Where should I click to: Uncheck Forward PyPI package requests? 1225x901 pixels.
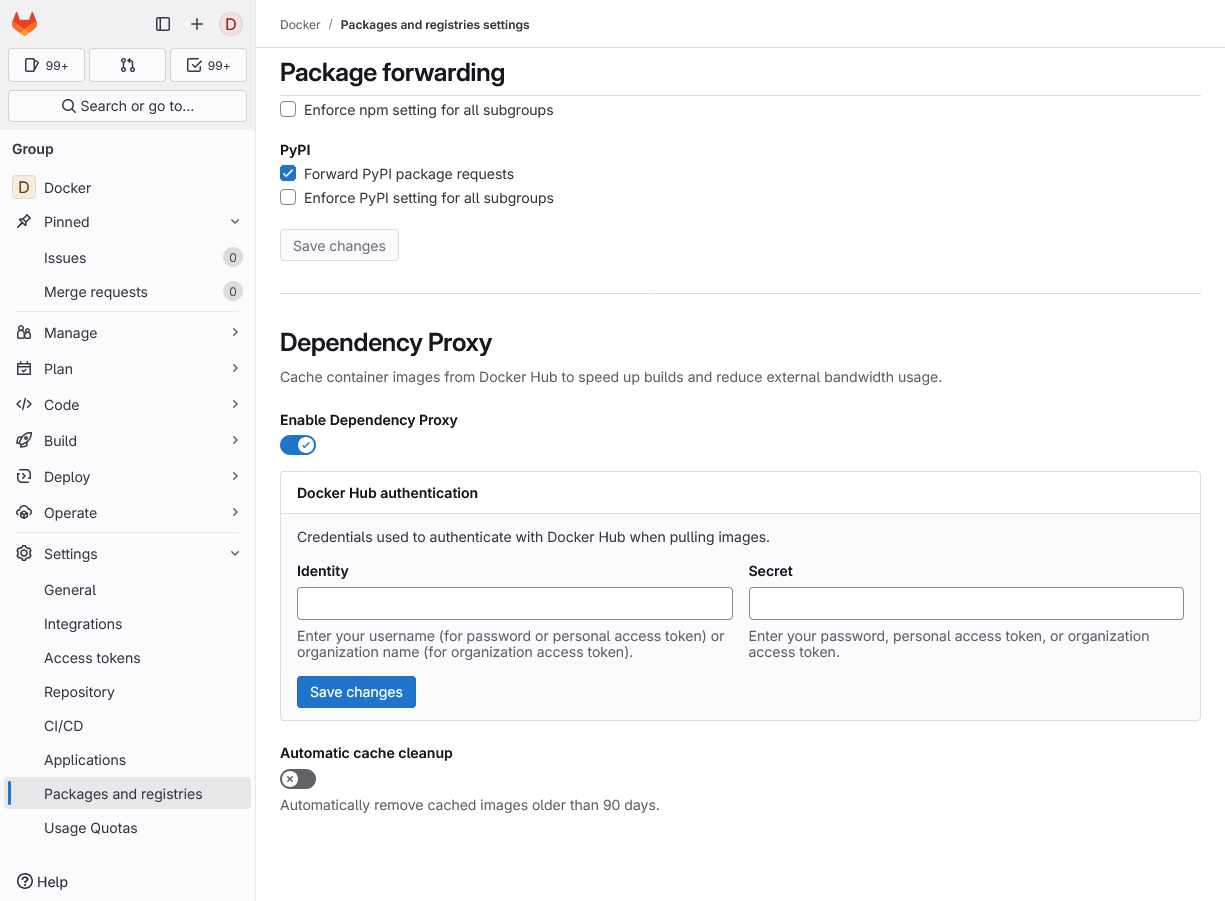tap(288, 174)
